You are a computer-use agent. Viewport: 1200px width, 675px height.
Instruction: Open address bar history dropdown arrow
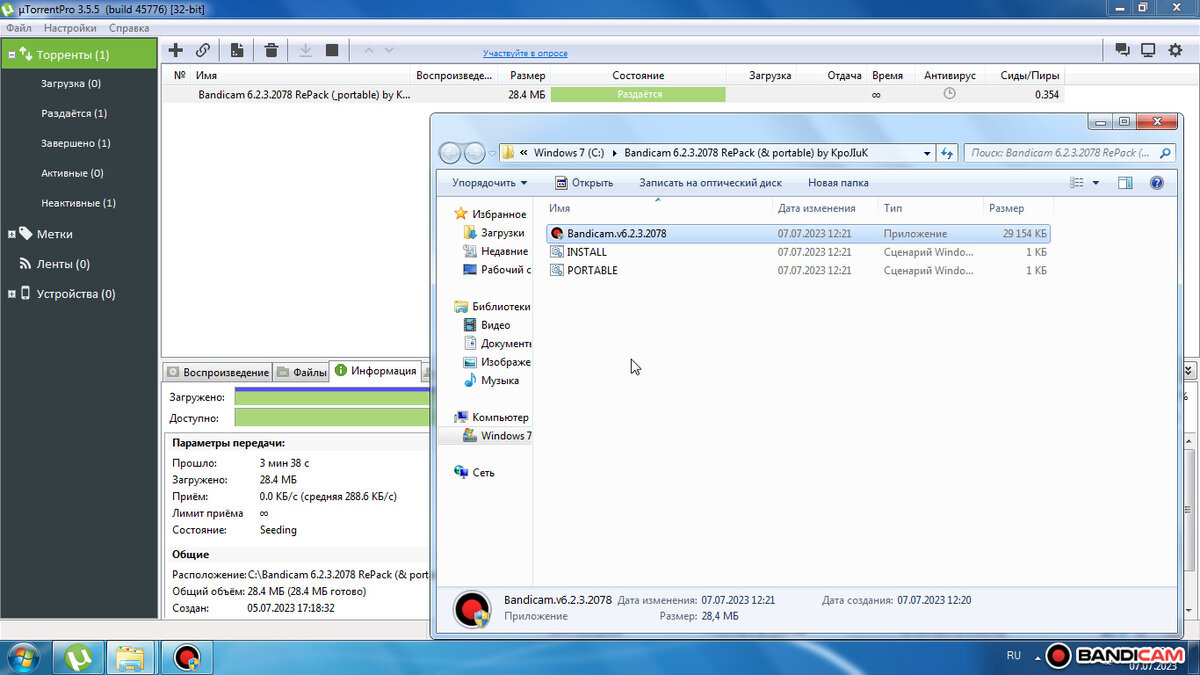click(x=926, y=153)
